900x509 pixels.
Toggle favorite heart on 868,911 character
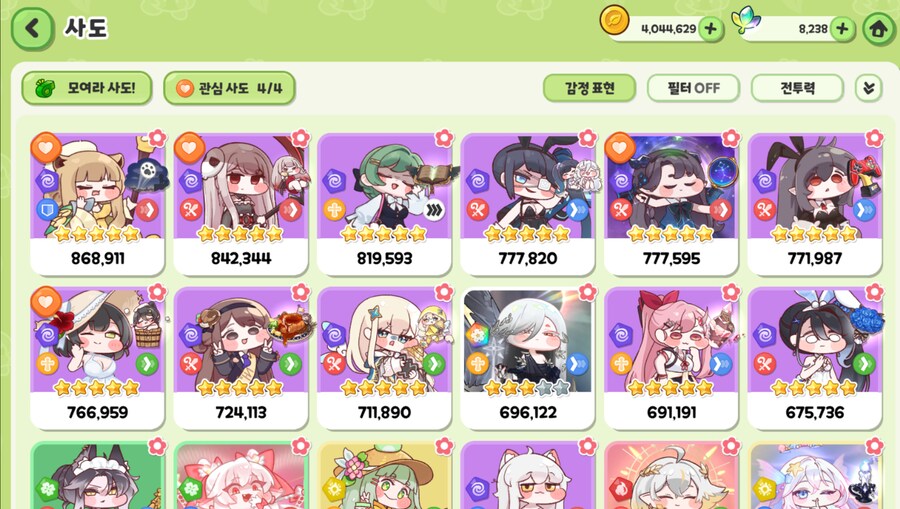pos(46,148)
